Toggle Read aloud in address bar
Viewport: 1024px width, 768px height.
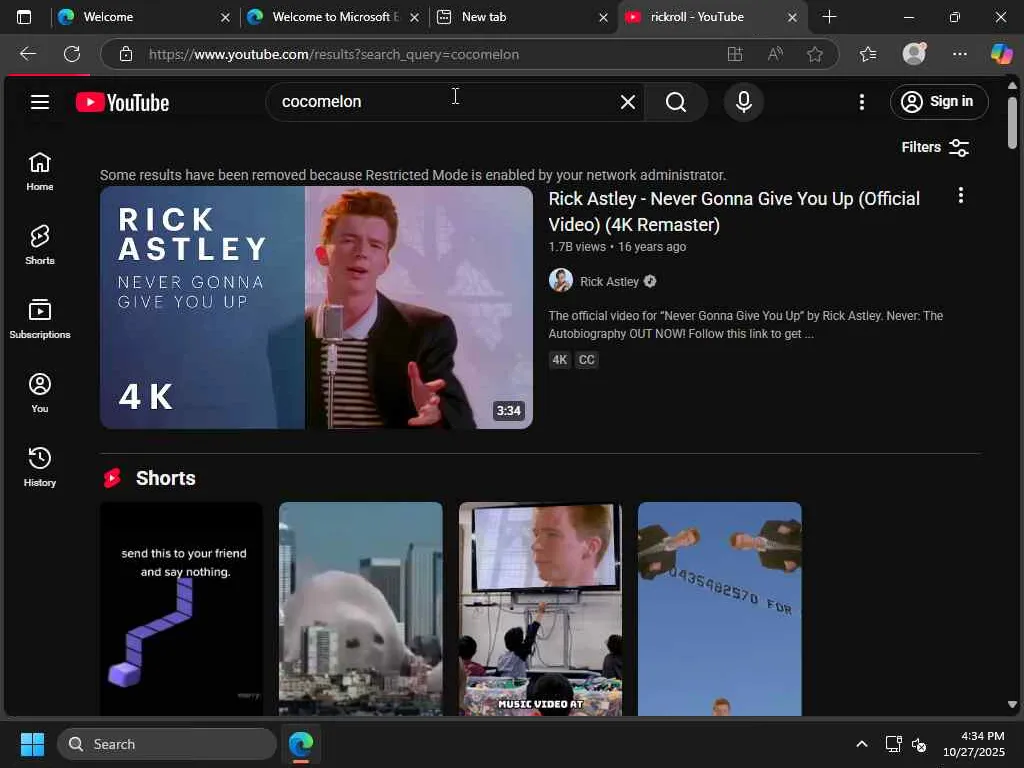(775, 54)
